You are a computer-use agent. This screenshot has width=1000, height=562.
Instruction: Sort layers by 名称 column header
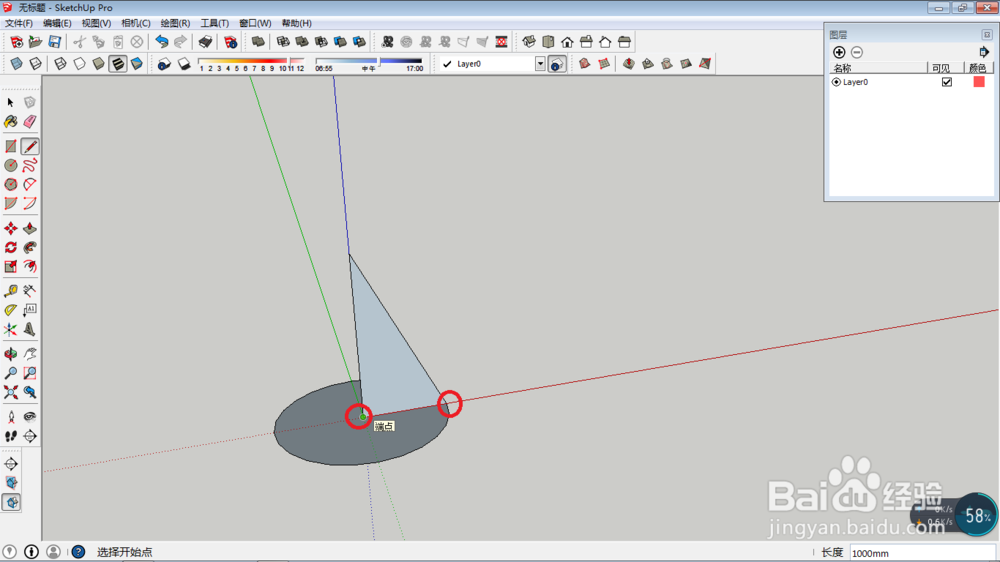pyautogui.click(x=878, y=68)
